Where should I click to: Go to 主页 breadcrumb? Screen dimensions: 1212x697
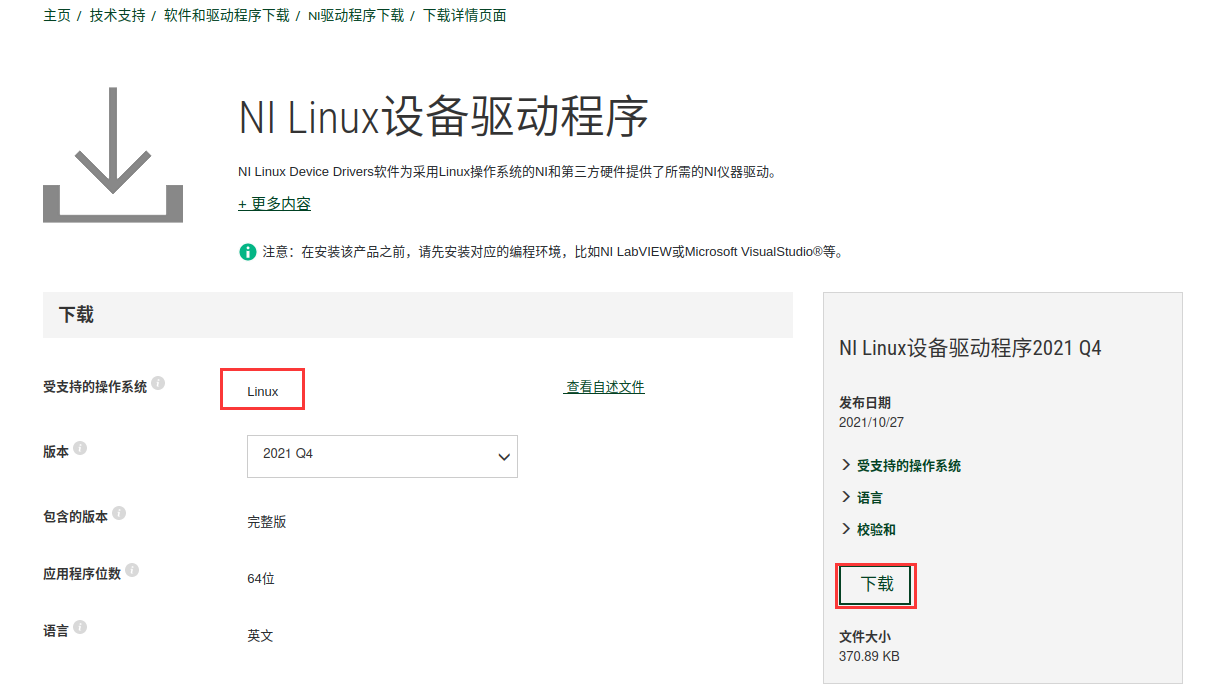coord(57,16)
